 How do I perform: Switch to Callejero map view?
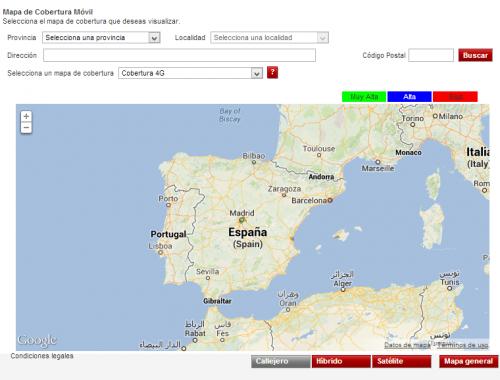[281, 361]
